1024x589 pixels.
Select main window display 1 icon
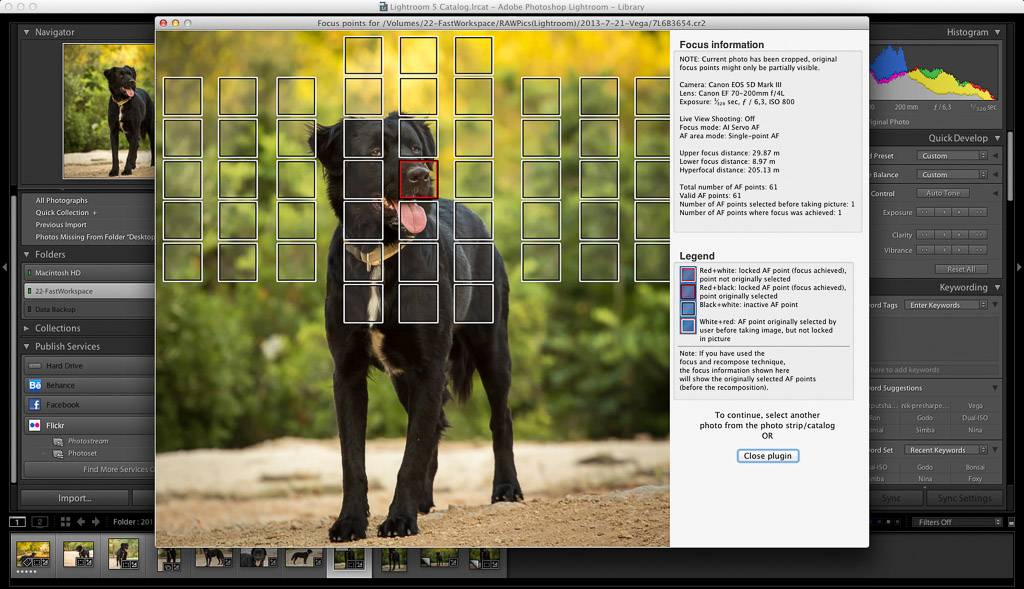tap(18, 522)
